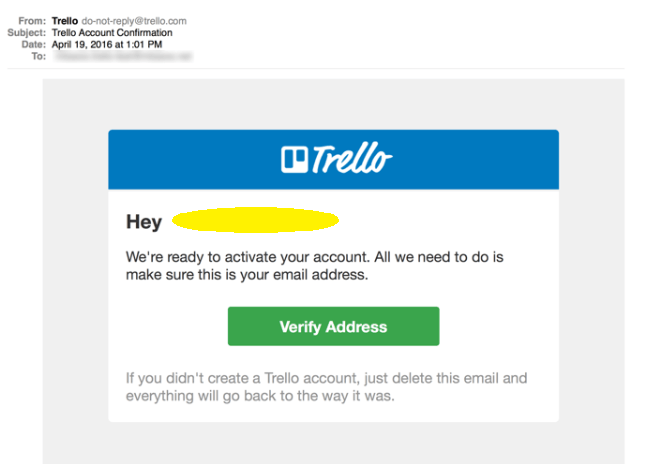651x464 pixels.
Task: Click the To: label in email header
Action: click(39, 56)
